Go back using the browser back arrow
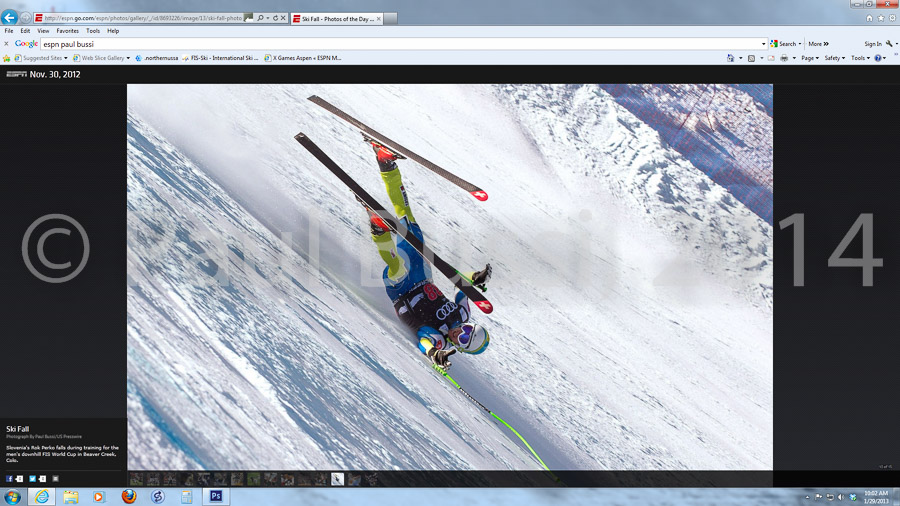Image resolution: width=900 pixels, height=506 pixels. click(9, 18)
